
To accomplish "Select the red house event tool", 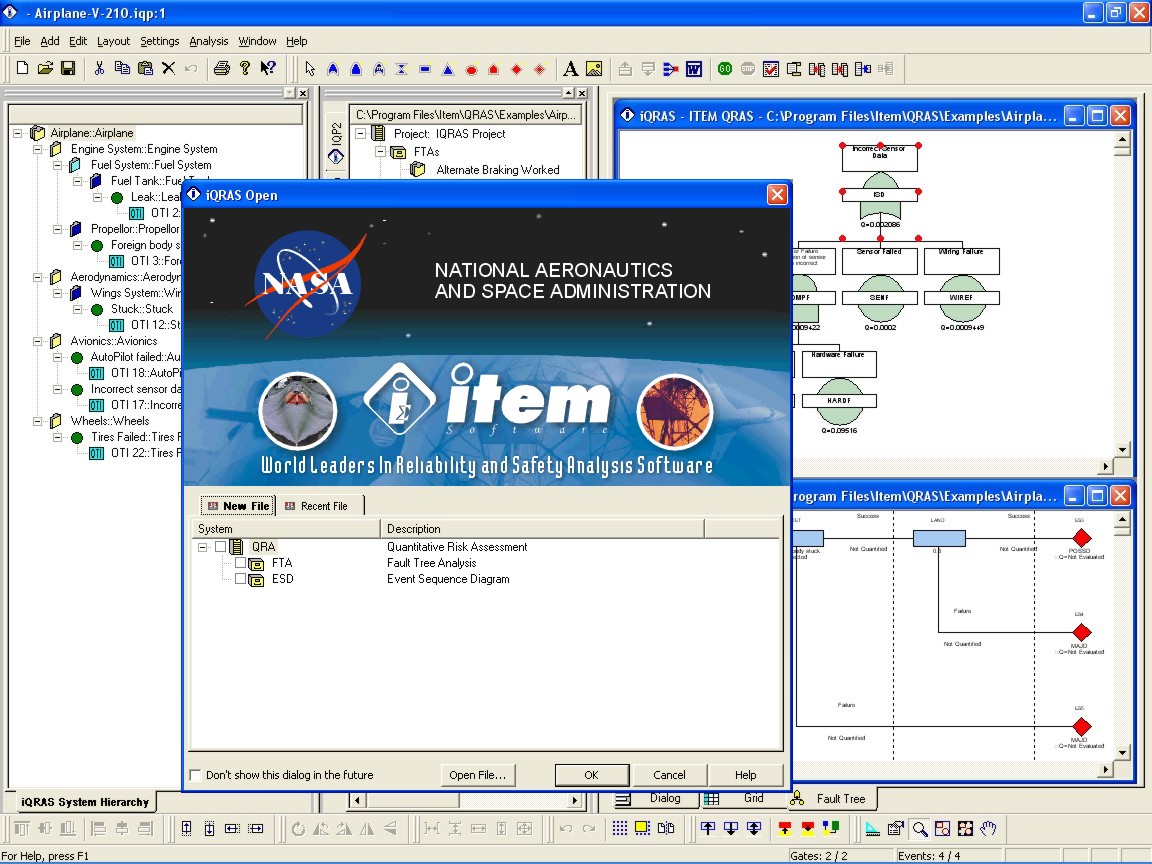I will 494,69.
